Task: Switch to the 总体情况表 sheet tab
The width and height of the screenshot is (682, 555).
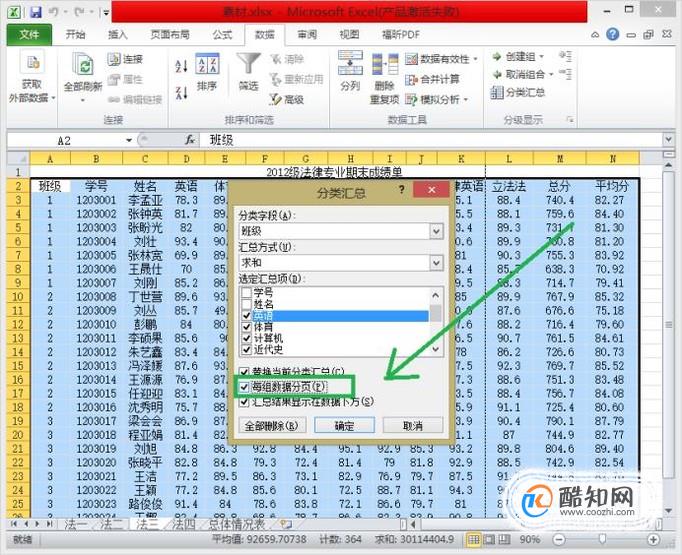Action: pos(237,524)
